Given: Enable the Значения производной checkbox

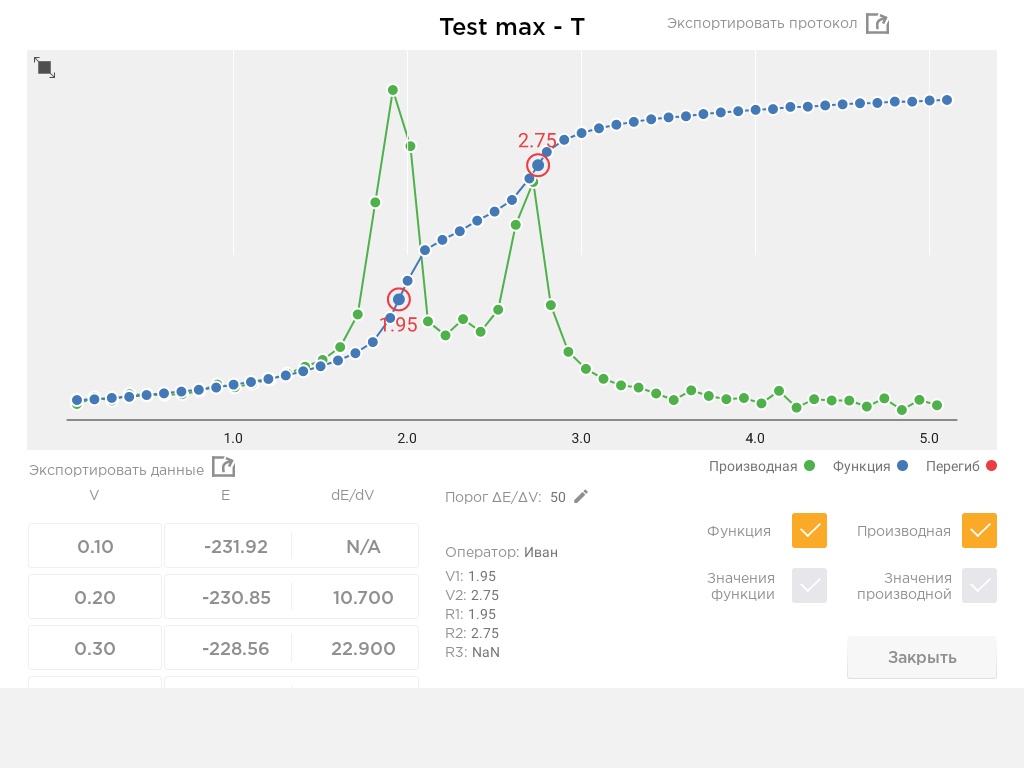Looking at the screenshot, I should coord(979,586).
